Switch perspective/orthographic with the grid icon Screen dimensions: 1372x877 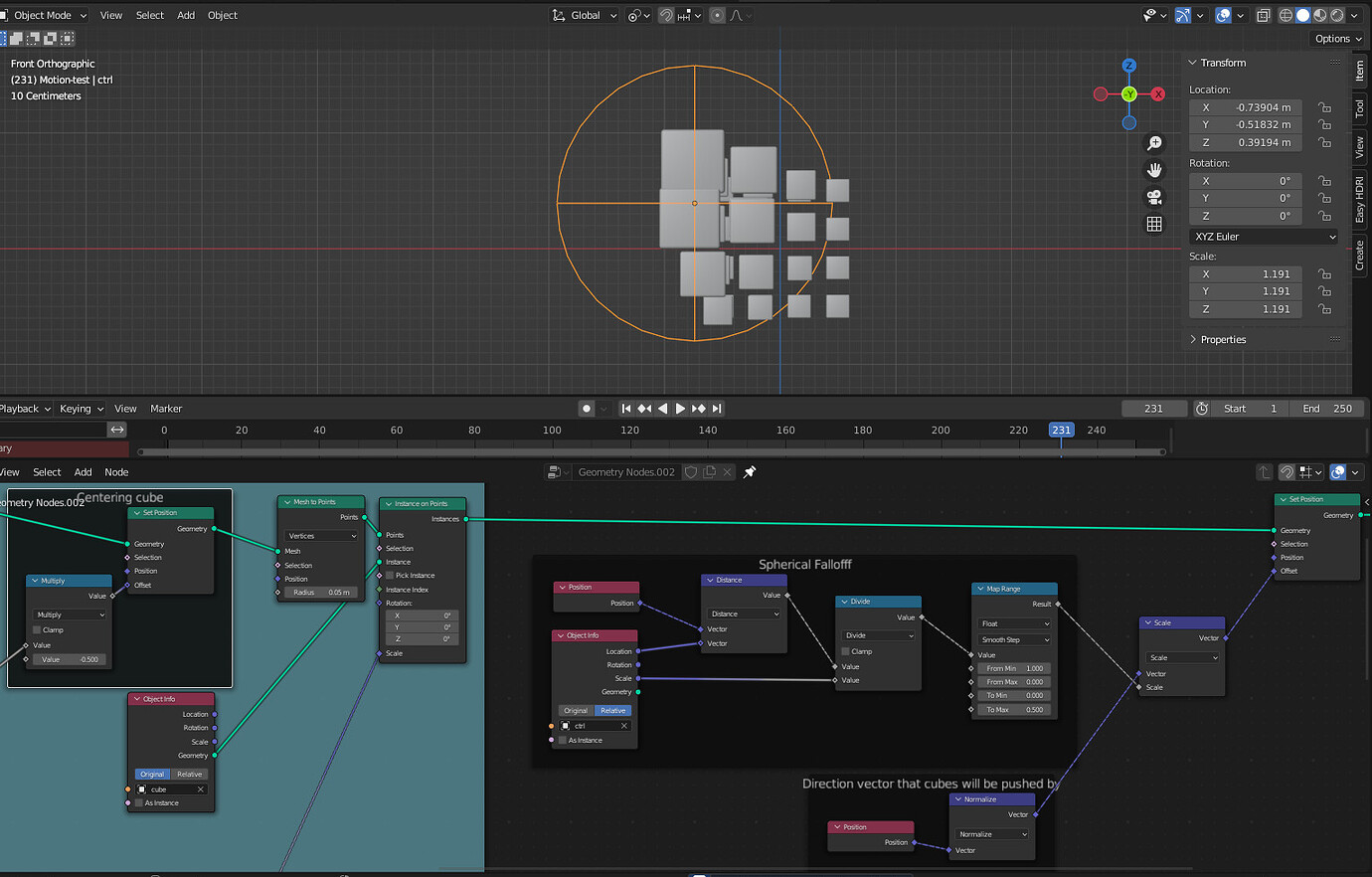click(1154, 224)
